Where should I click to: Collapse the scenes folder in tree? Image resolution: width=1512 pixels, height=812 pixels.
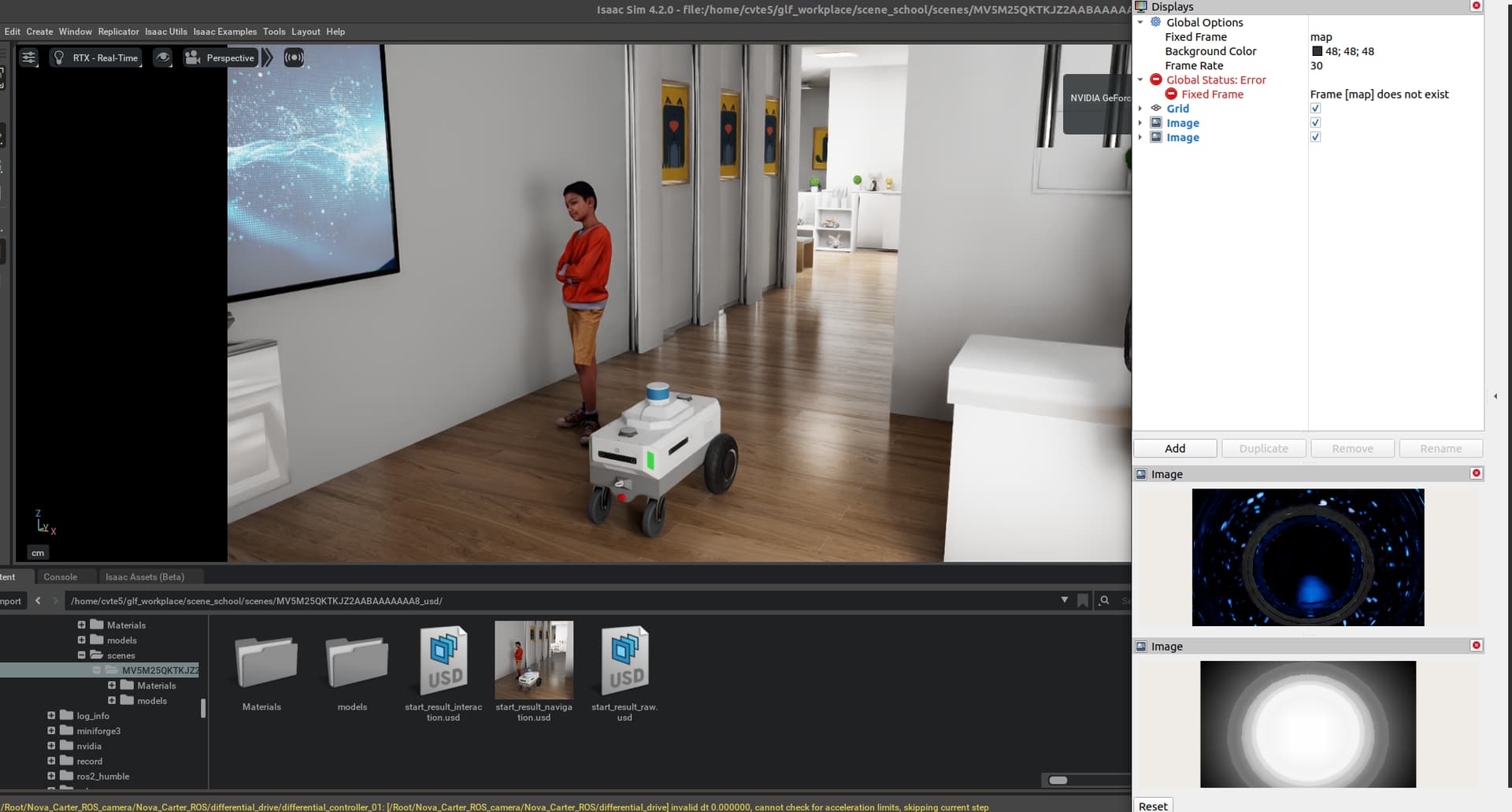coord(82,654)
